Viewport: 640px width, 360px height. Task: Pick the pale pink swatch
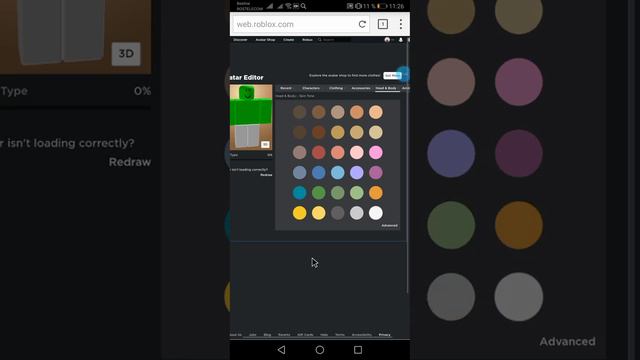point(356,152)
